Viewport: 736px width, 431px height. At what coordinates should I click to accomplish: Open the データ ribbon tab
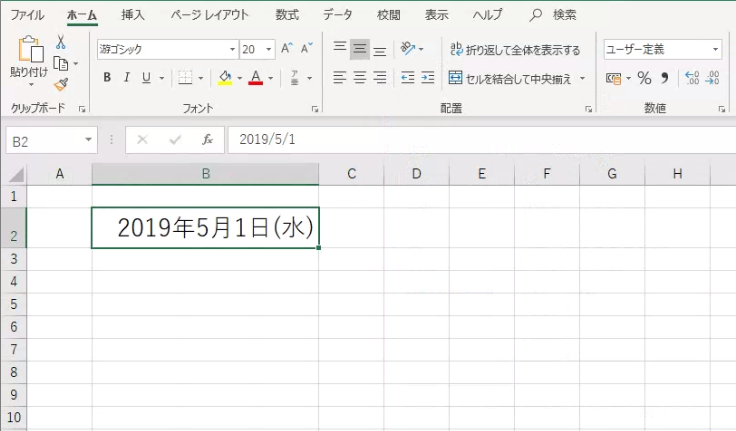click(337, 15)
